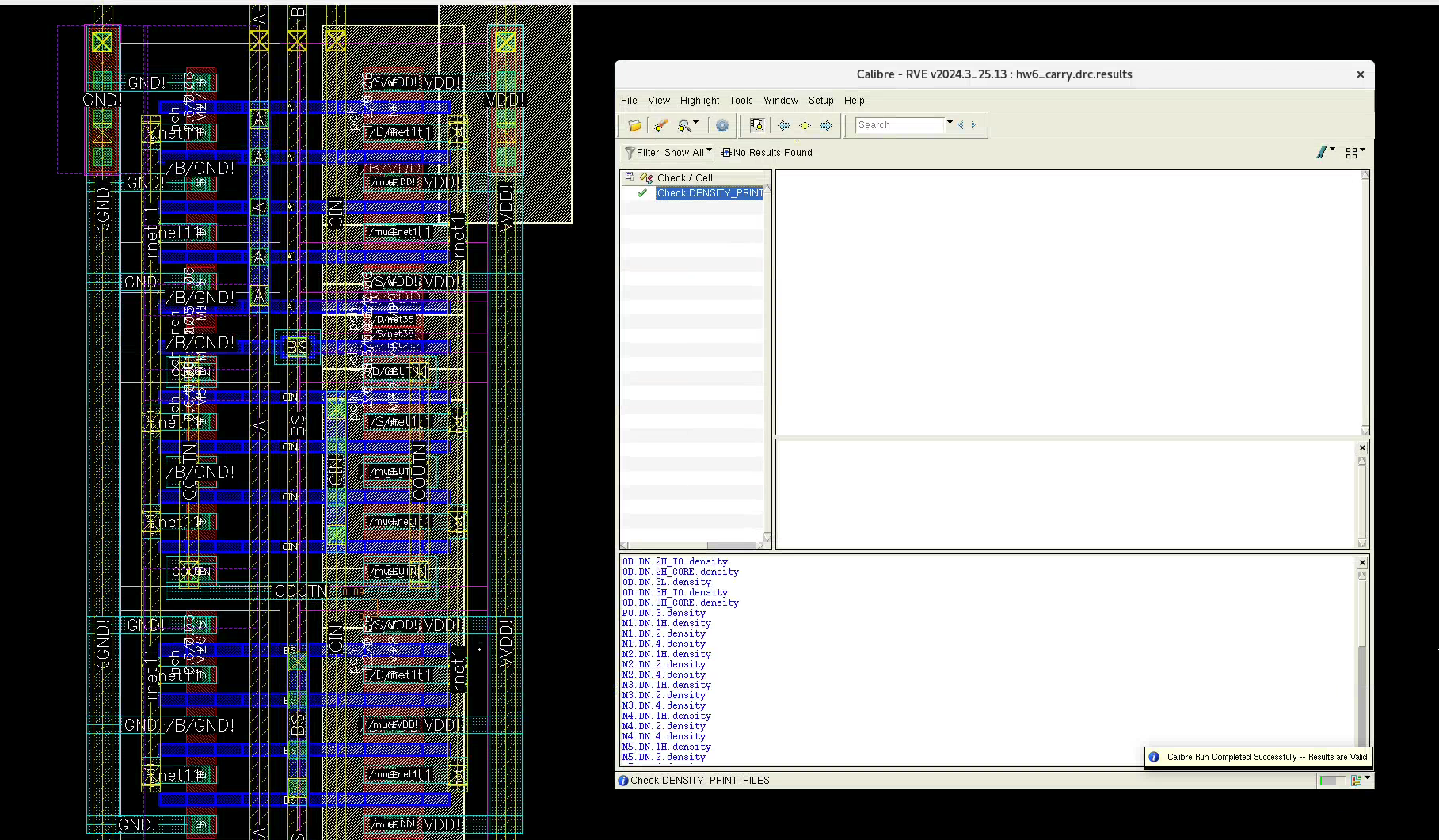Open the Highlight menu
The width and height of the screenshot is (1439, 840).
coord(699,101)
